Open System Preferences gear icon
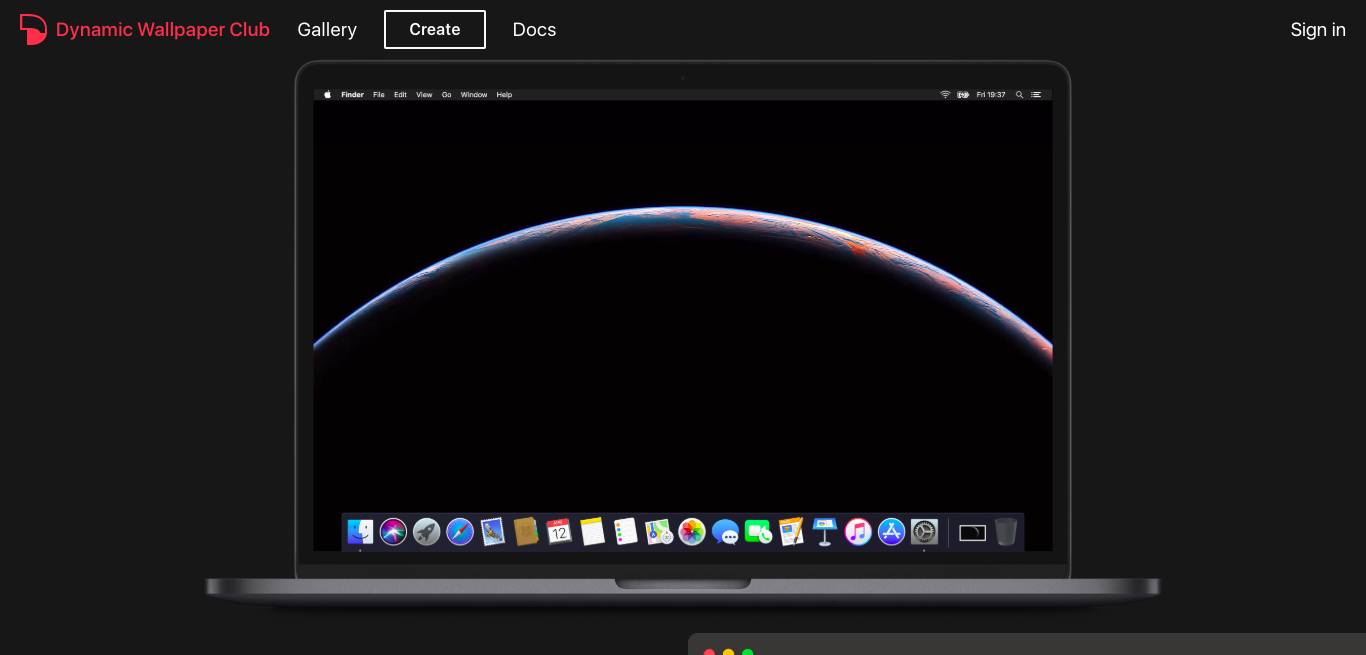 tap(924, 531)
